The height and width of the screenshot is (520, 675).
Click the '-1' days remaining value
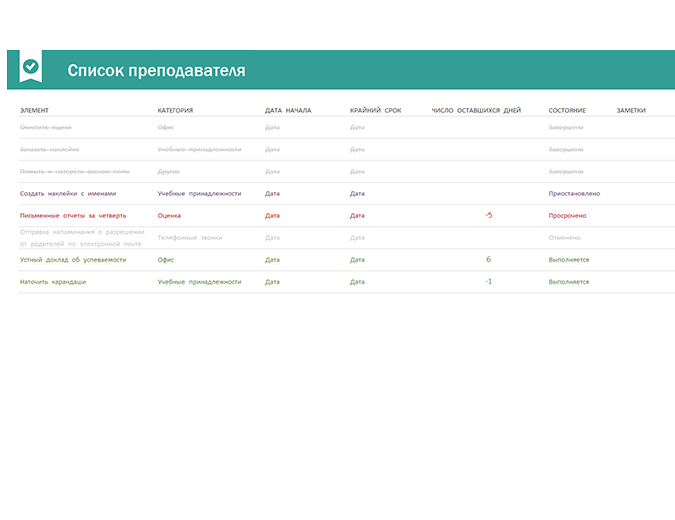(x=489, y=282)
